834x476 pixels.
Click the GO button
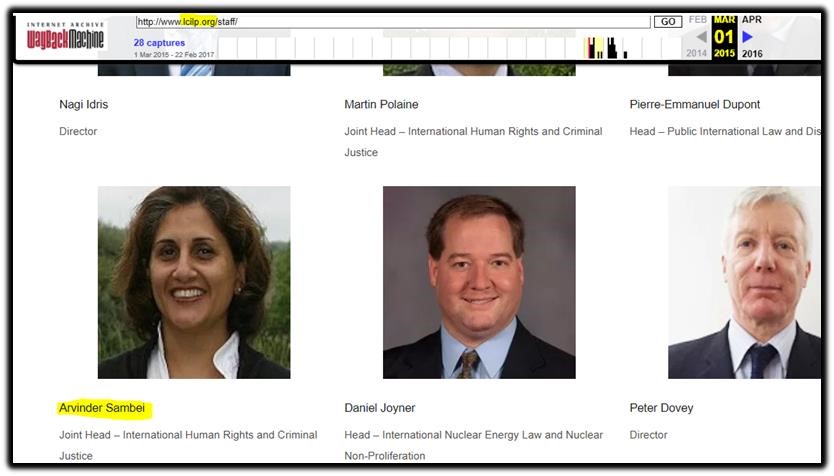(x=668, y=21)
